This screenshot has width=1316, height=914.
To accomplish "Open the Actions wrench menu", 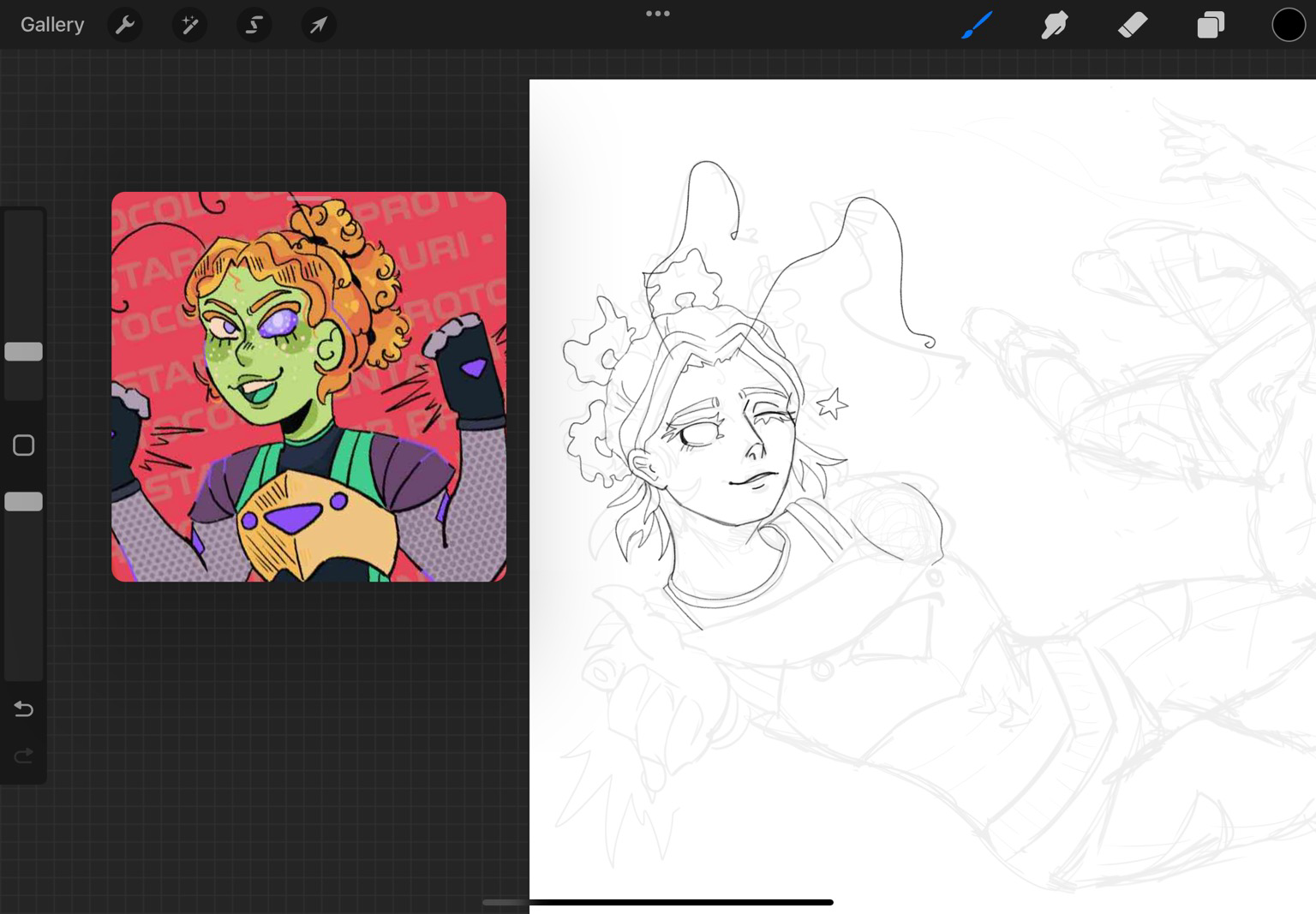I will [x=125, y=25].
